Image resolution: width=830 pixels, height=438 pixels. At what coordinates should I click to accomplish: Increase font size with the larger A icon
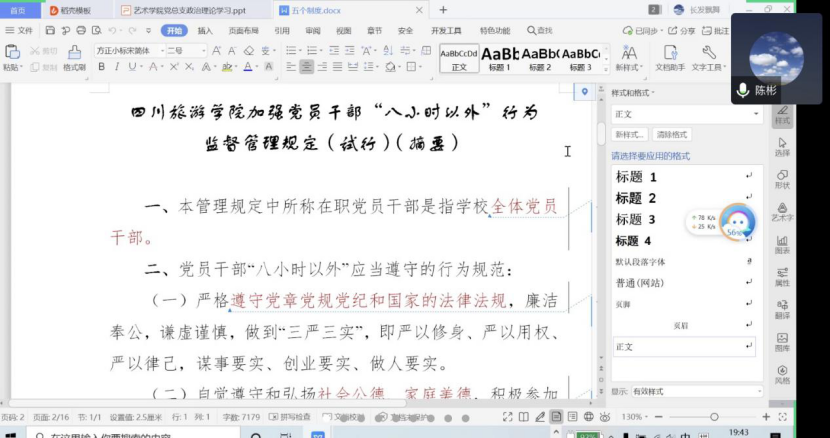tap(216, 51)
